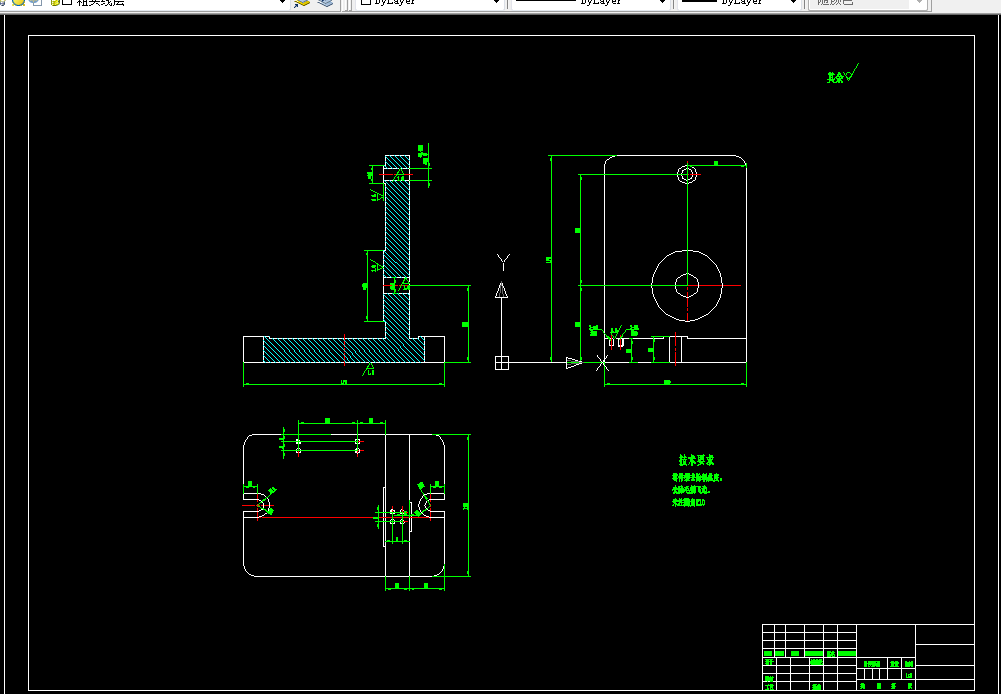Select third line under 技术要求 heading
This screenshot has width=1001, height=694.
point(689,502)
